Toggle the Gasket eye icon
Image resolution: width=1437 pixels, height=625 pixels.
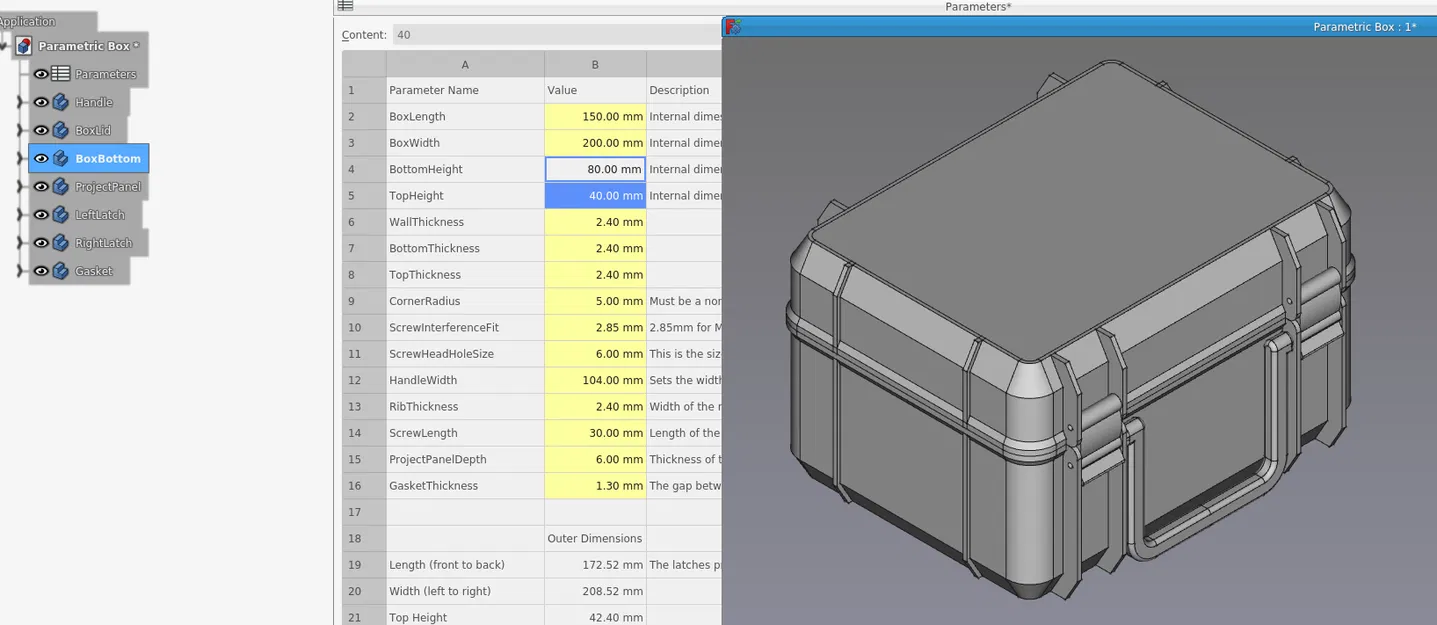[41, 270]
